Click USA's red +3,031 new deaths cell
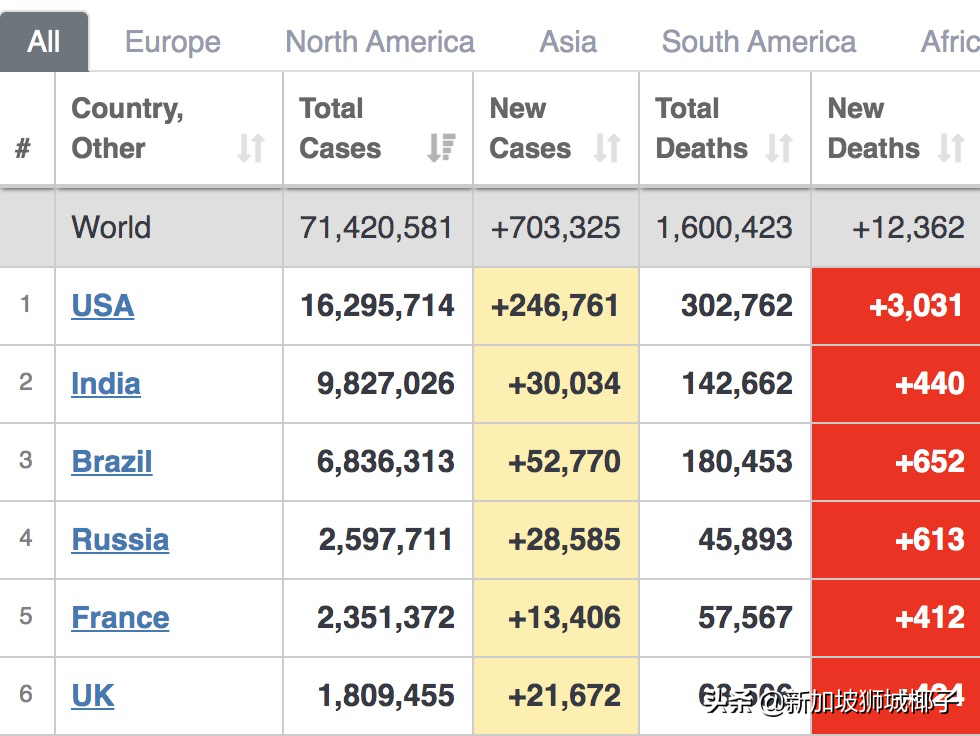 coord(896,306)
